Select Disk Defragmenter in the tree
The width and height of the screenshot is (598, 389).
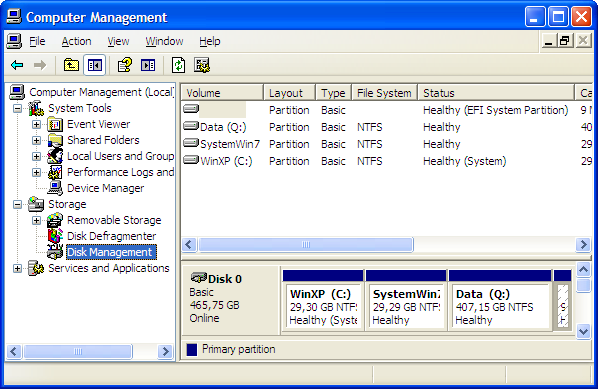(x=111, y=236)
